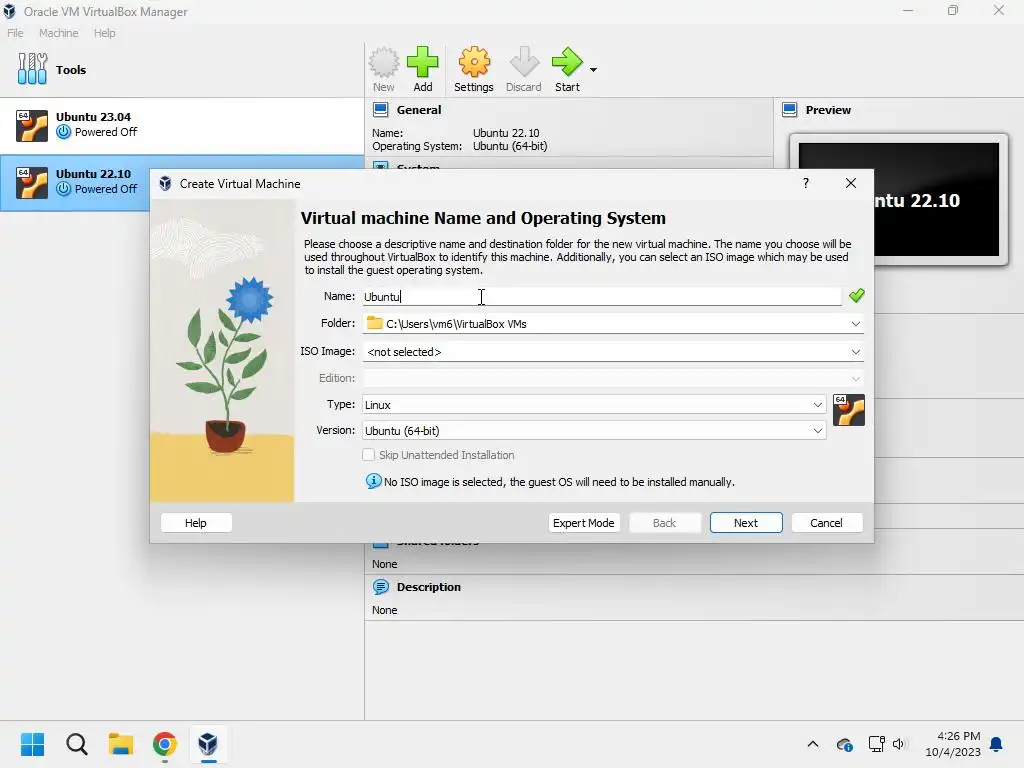Expand the ISO Image dropdown

click(855, 352)
